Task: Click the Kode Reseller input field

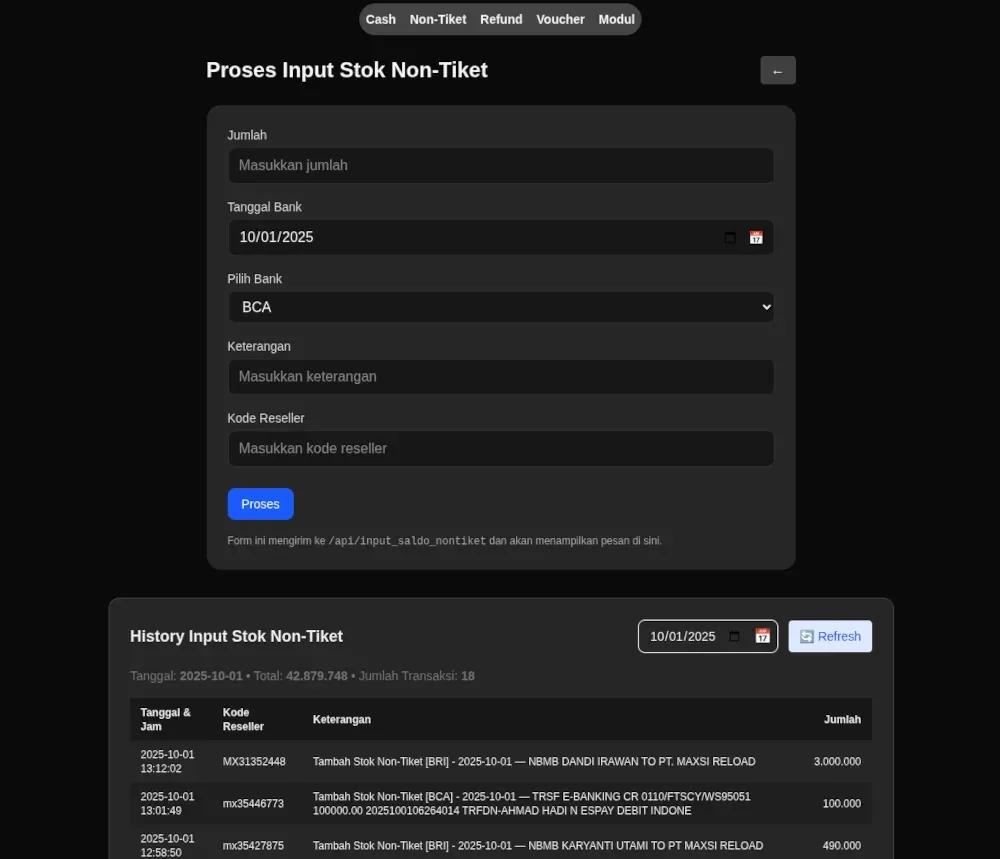Action: tap(500, 449)
